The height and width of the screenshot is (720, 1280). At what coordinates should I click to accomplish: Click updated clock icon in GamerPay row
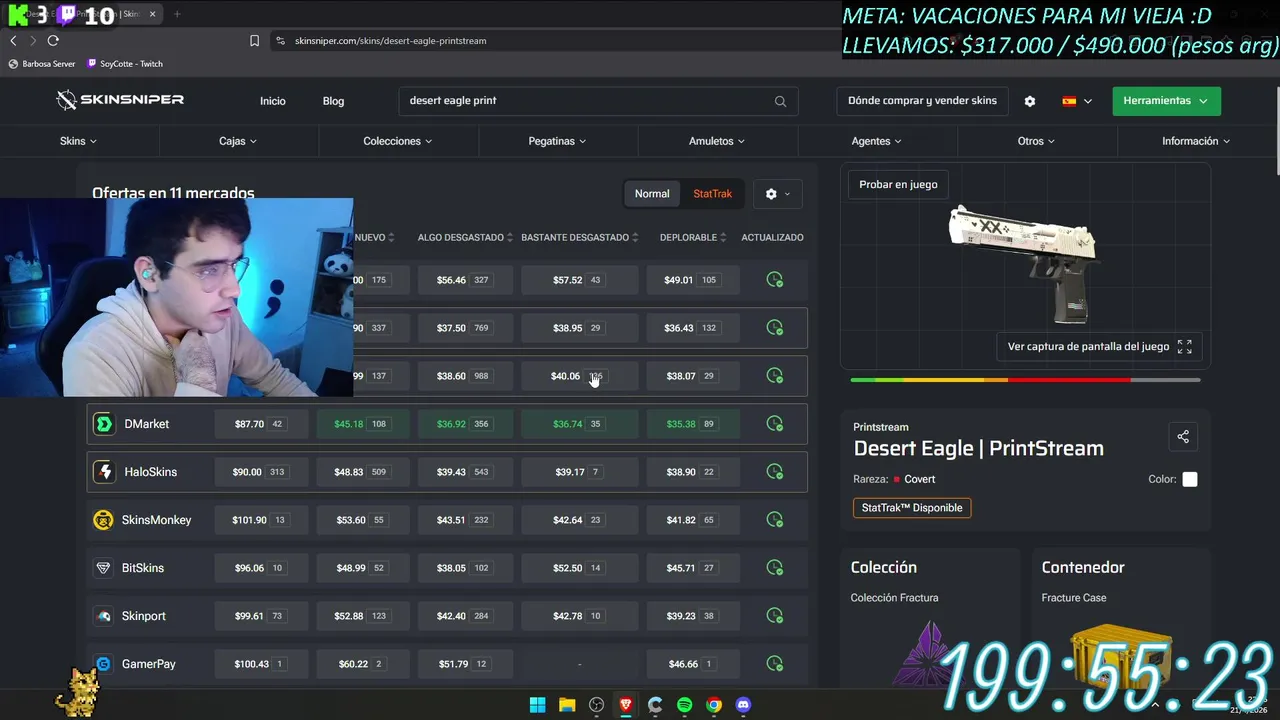(x=774, y=664)
